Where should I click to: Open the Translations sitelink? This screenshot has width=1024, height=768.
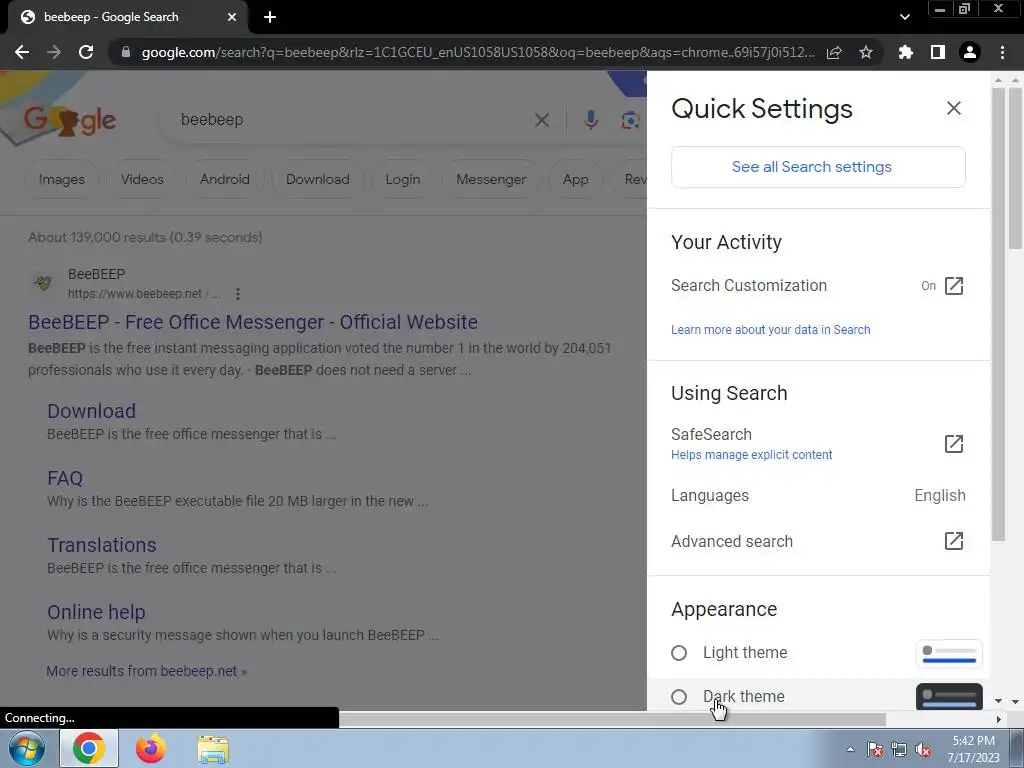tap(102, 545)
